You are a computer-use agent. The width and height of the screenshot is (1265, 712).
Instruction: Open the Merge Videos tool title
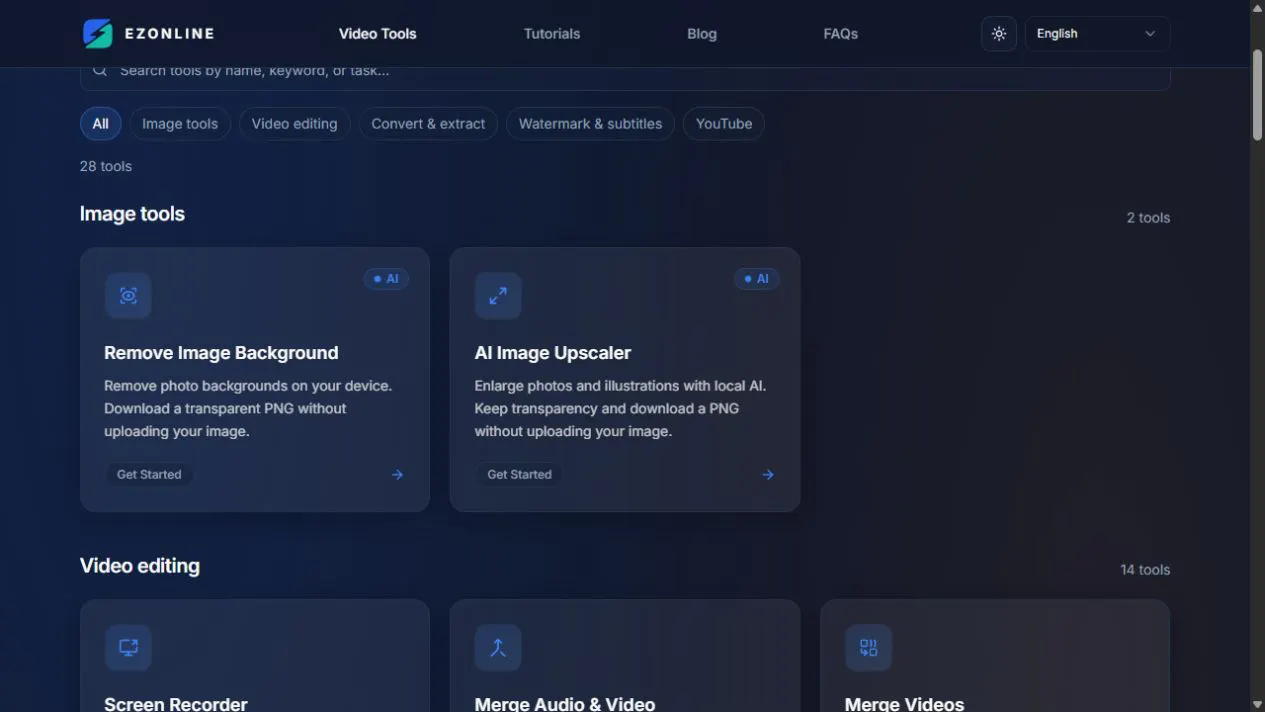point(905,704)
